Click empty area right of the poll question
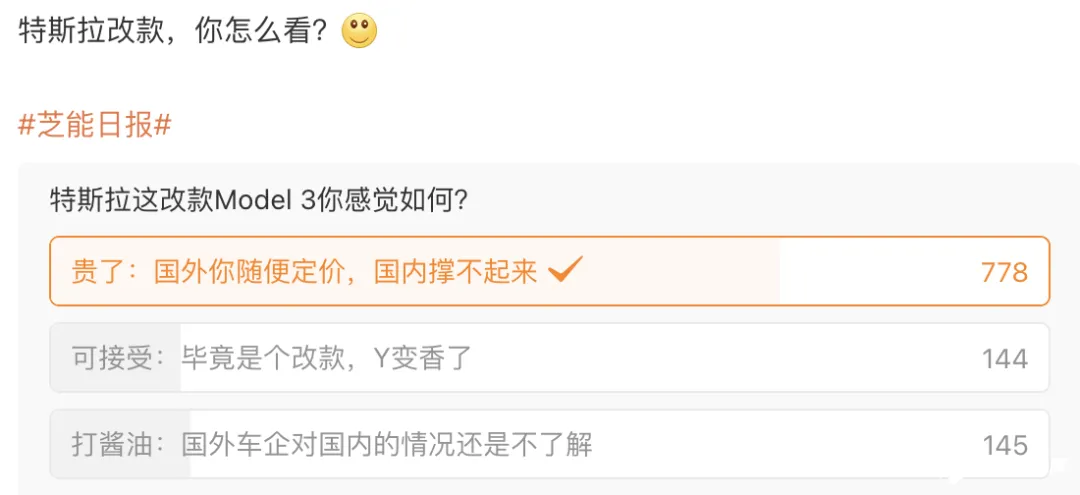Screen dimensions: 1080x495 pyautogui.click(x=758, y=202)
